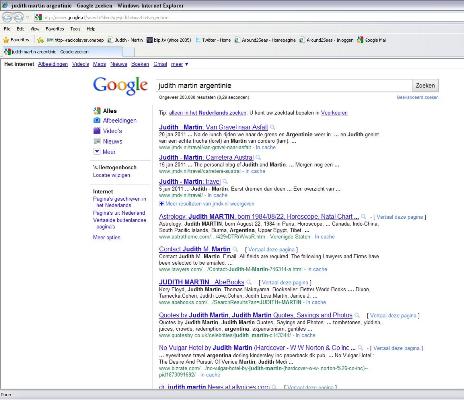This screenshot has height=400, width=464.
Task: Open the Favorites menu
Action: point(55,29)
